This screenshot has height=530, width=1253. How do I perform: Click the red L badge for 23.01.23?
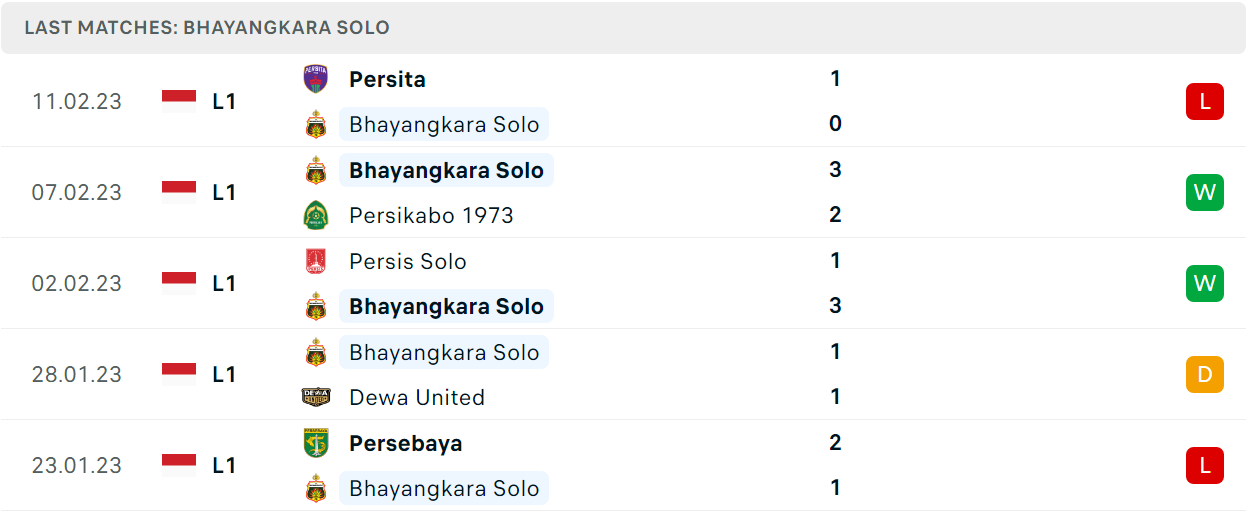[1205, 465]
